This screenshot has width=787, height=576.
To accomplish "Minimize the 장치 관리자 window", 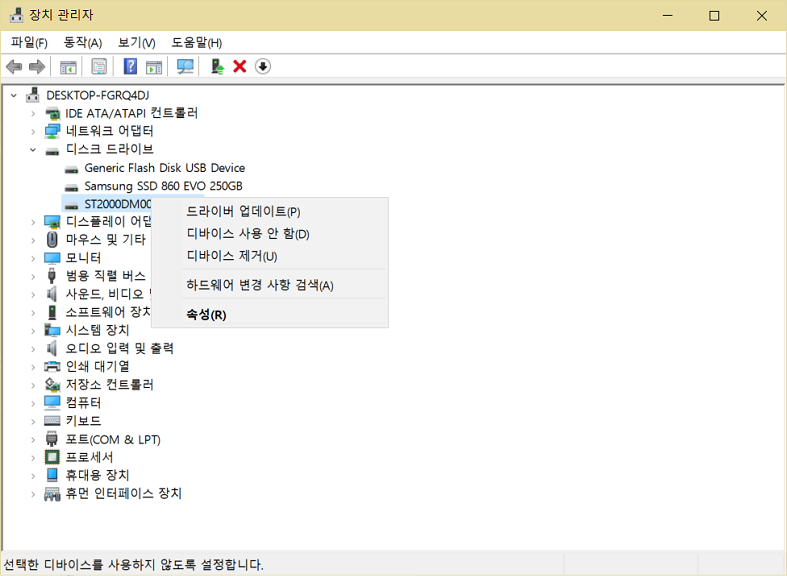I will point(668,16).
